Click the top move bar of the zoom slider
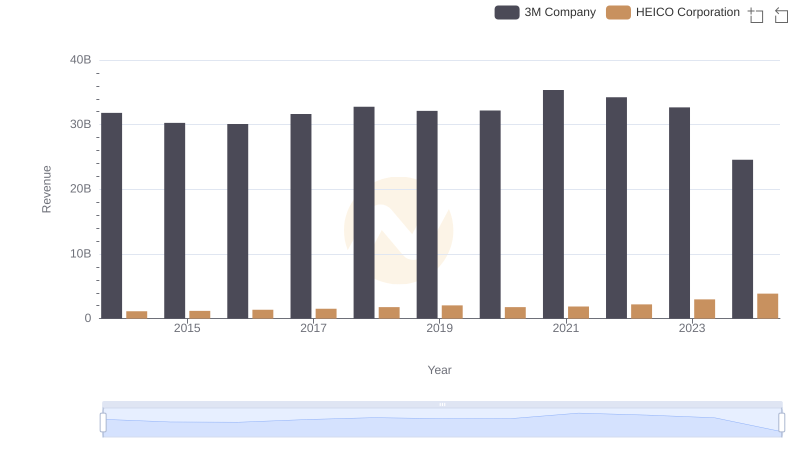800x461 pixels. click(442, 404)
